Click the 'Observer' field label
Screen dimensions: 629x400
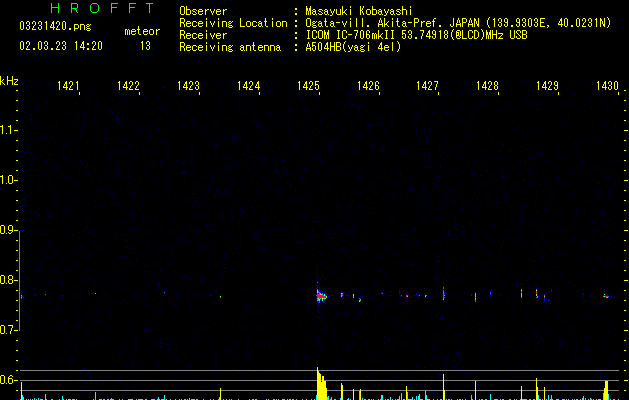click(x=203, y=11)
